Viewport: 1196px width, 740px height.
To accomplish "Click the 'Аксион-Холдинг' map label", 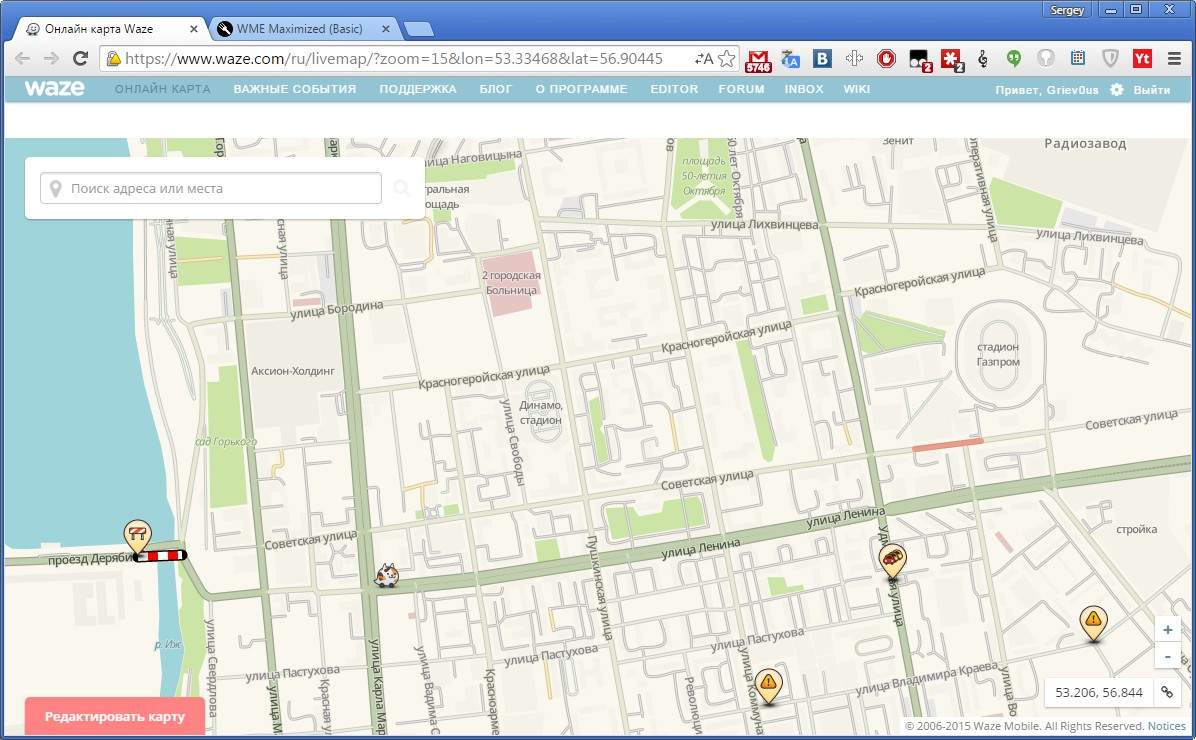I will coord(293,371).
